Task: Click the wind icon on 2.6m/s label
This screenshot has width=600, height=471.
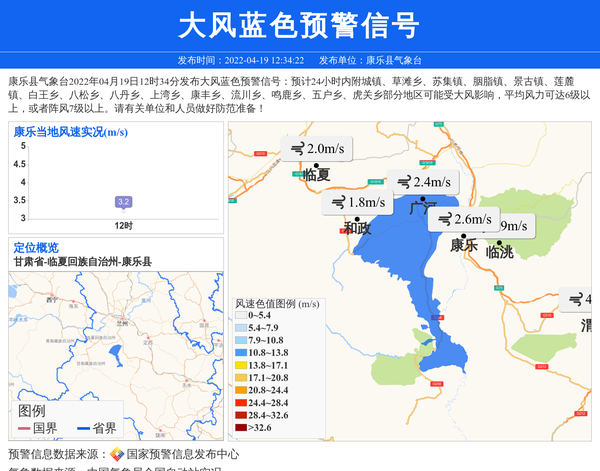Action: click(x=443, y=220)
